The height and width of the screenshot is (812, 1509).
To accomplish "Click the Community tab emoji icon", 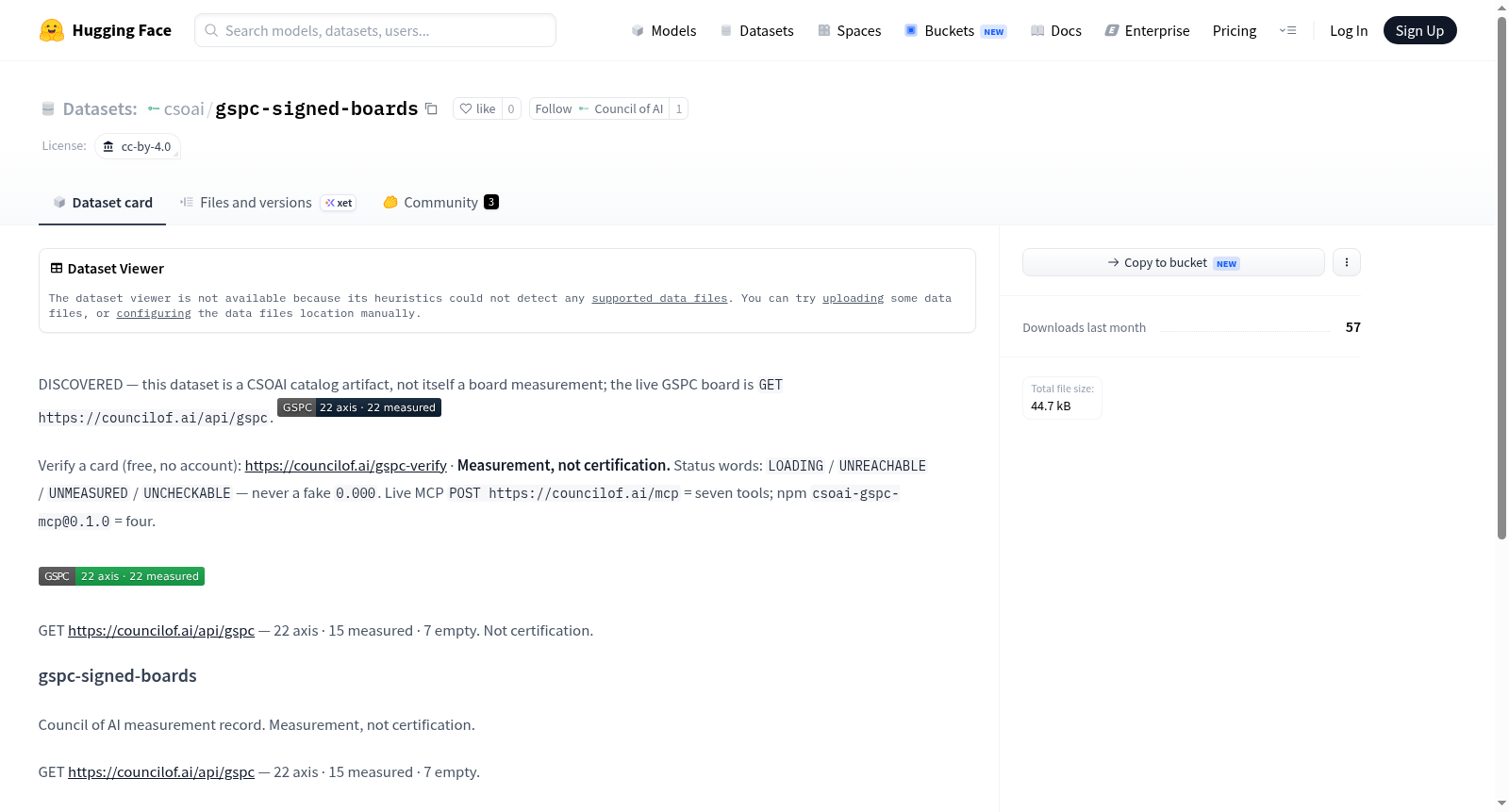I will click(x=390, y=202).
